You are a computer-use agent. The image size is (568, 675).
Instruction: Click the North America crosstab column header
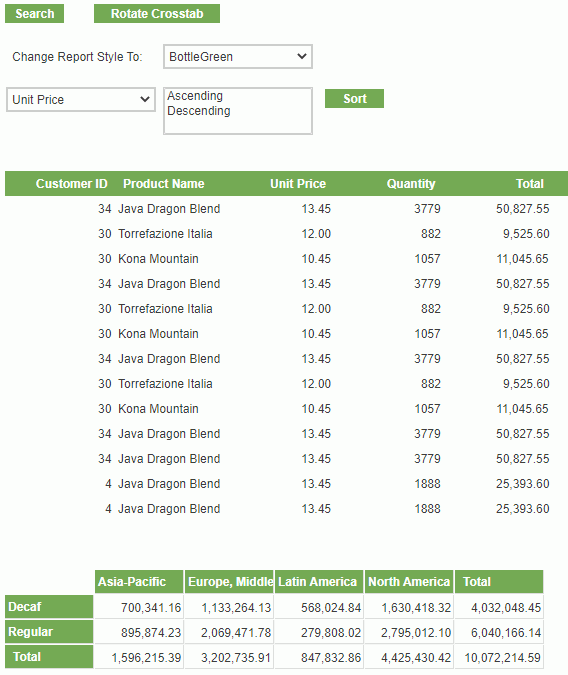[x=409, y=582]
